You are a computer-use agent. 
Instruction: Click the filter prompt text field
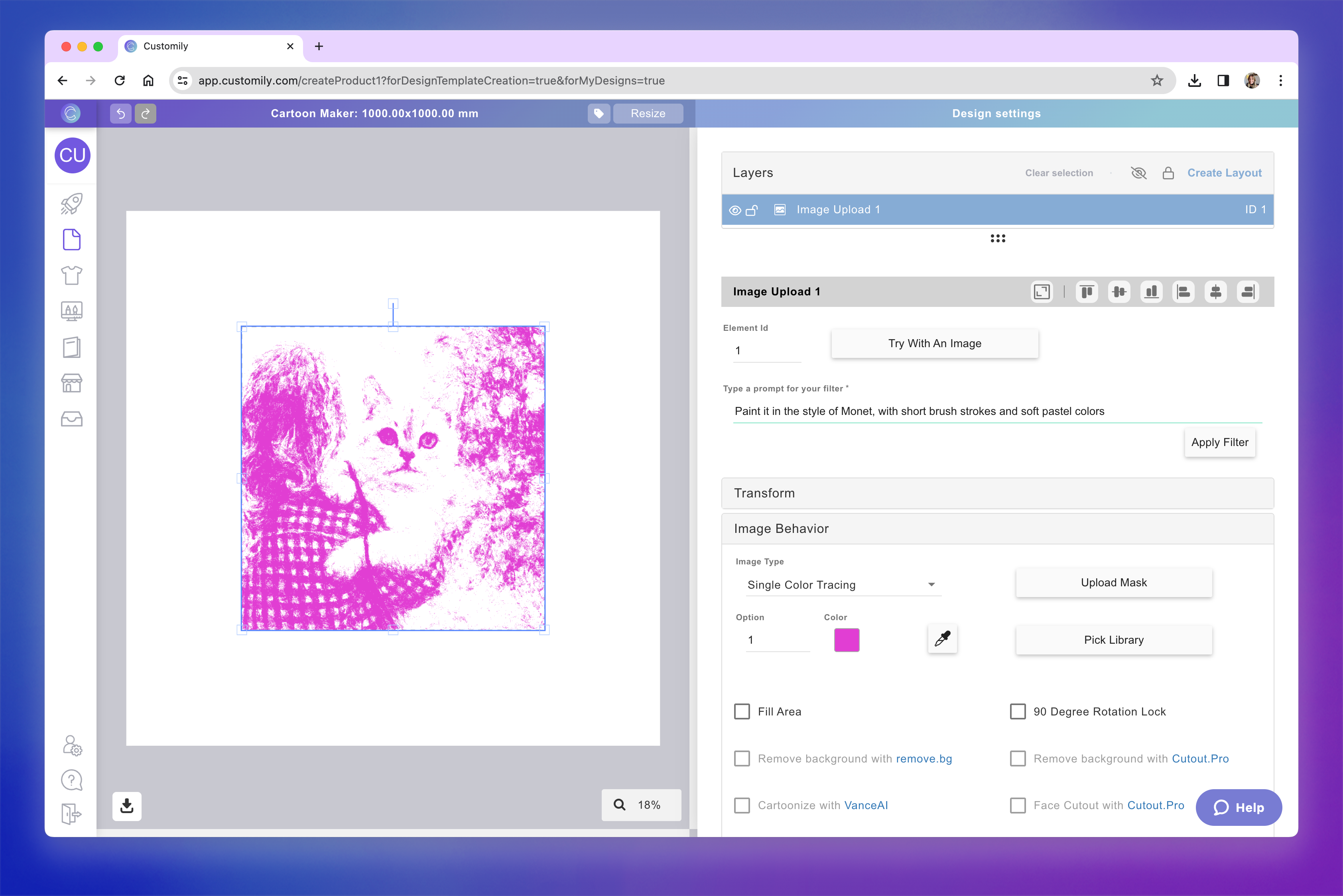click(x=998, y=411)
